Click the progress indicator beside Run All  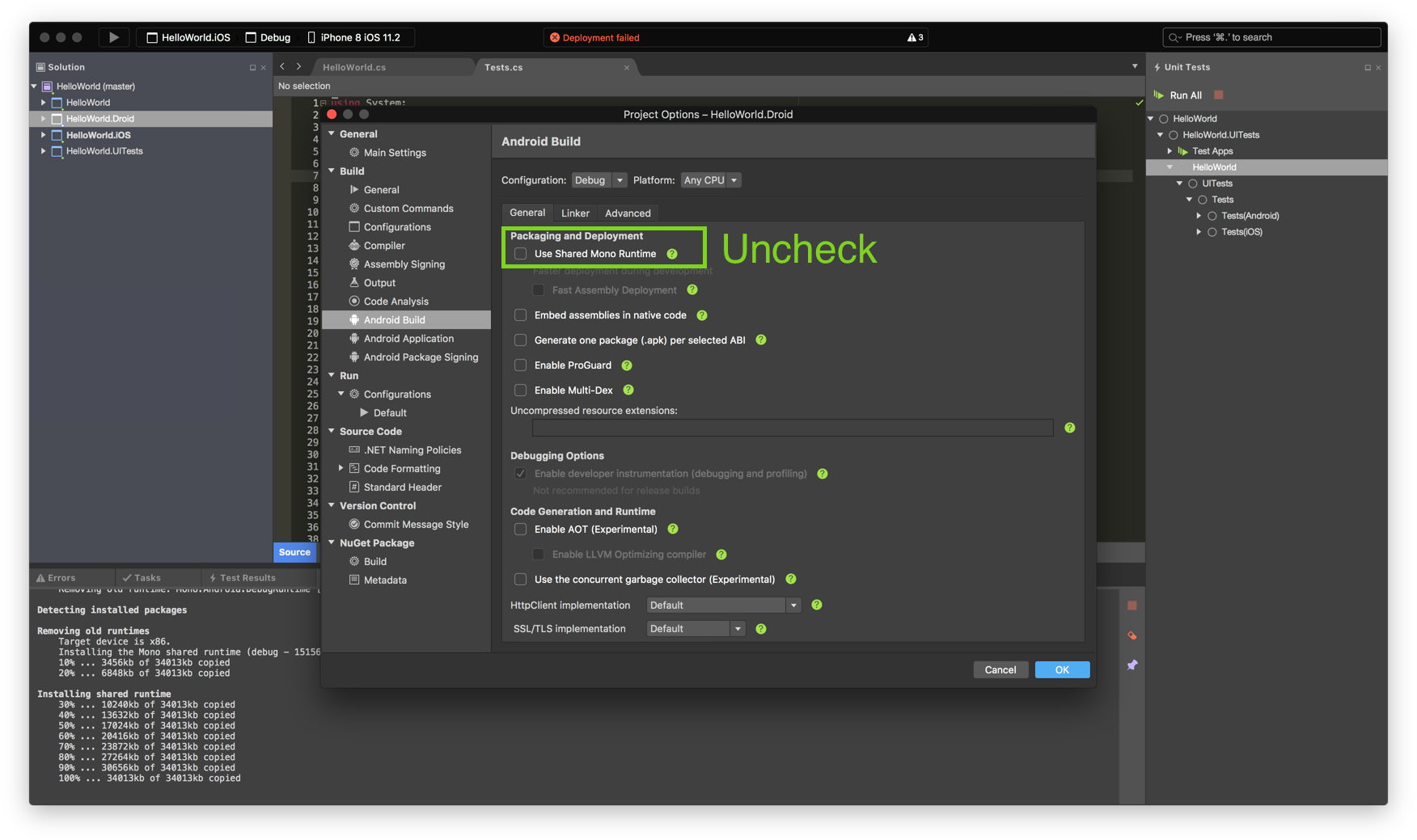[x=1218, y=95]
